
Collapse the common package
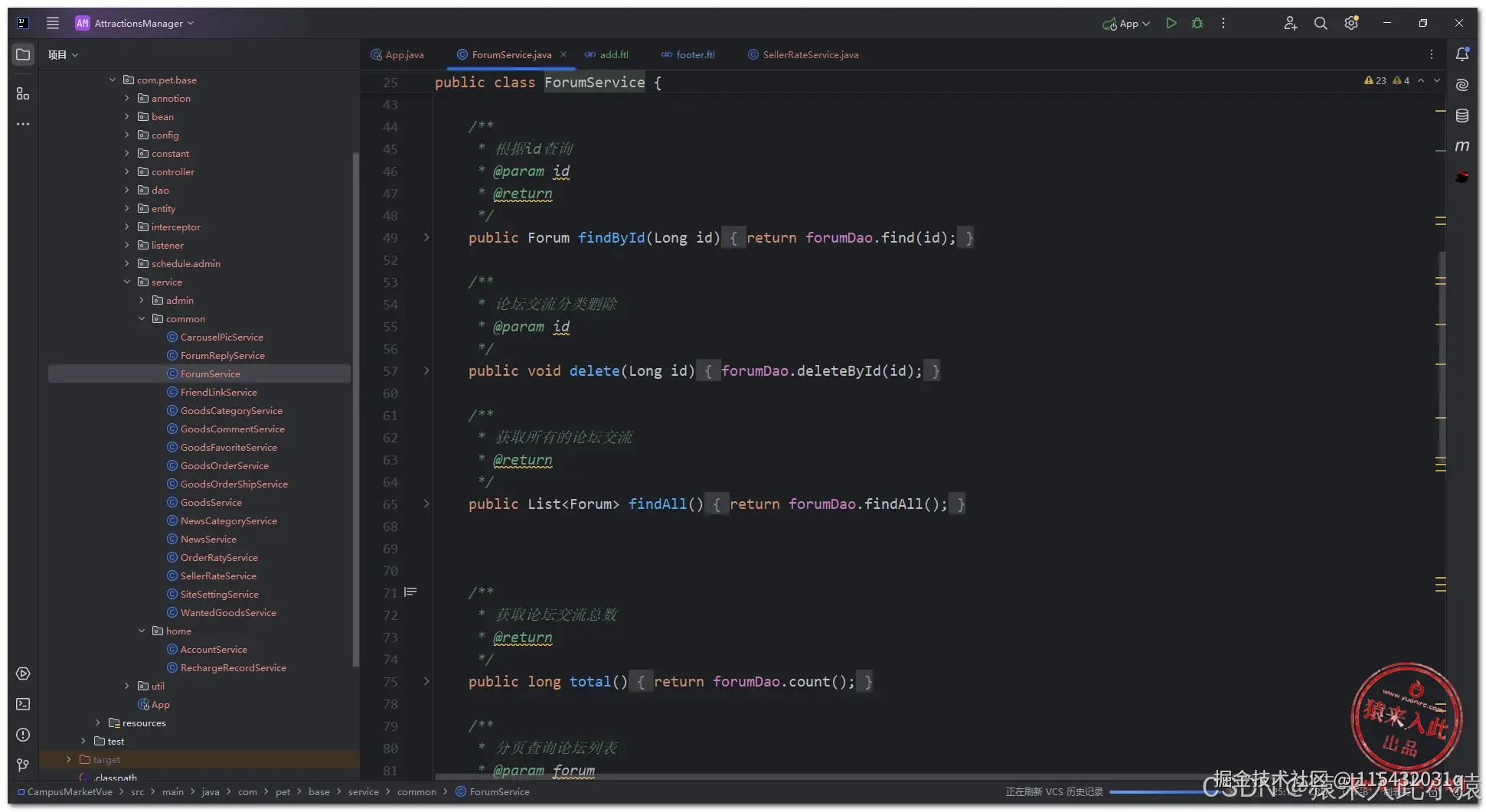pos(142,318)
